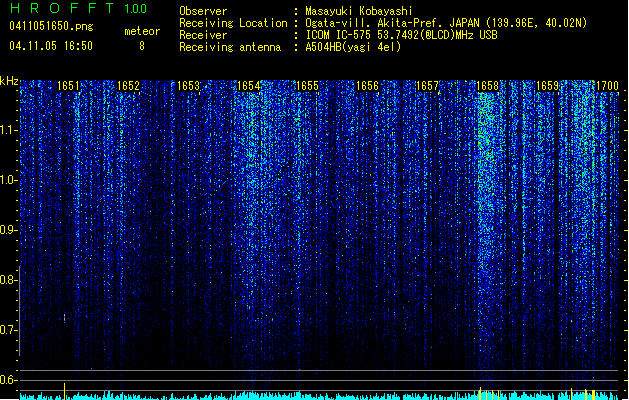Select observer name Masayuki Kobayashi
The width and height of the screenshot is (629, 400).
coord(359,11)
